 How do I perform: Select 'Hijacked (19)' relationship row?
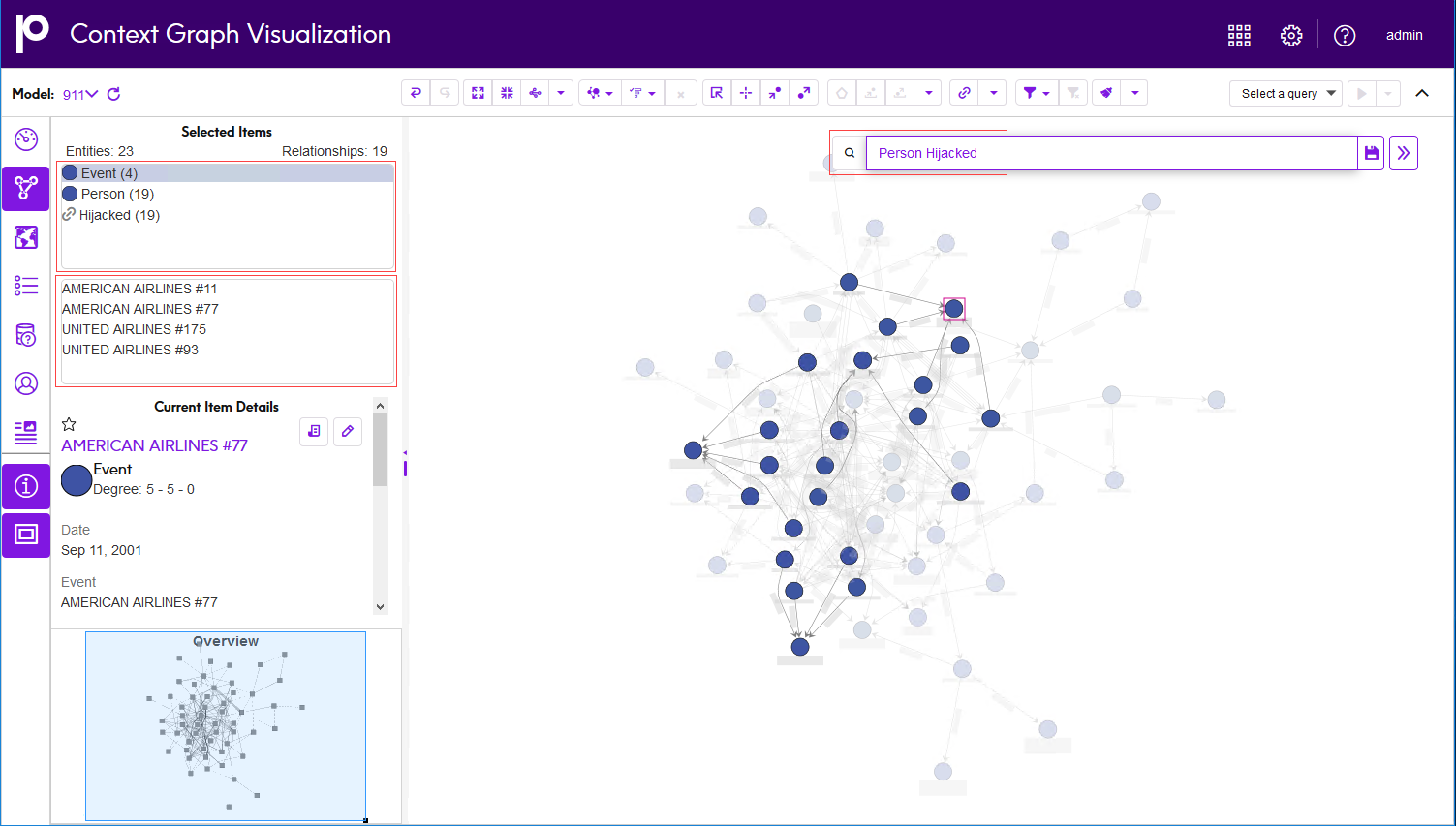(x=228, y=215)
